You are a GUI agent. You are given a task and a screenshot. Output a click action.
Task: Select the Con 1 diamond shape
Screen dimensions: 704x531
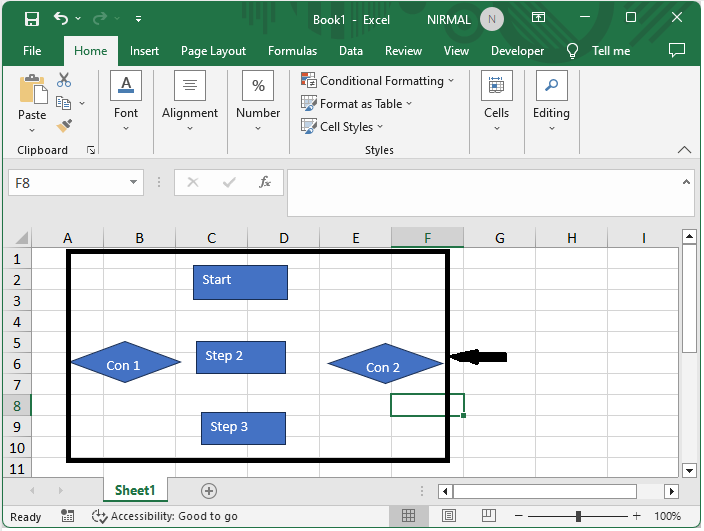point(125,362)
